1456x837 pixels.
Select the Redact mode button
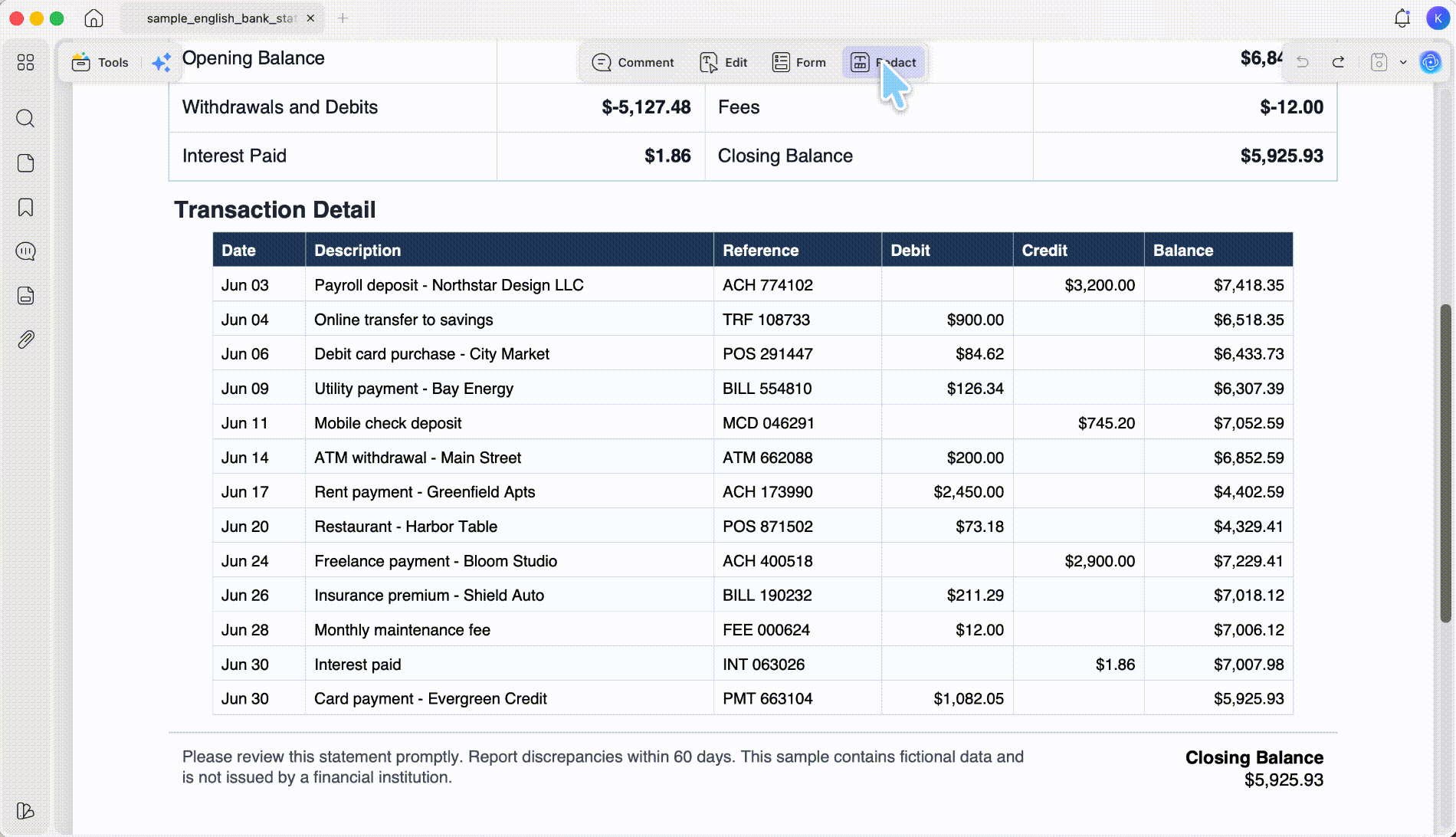coord(884,62)
